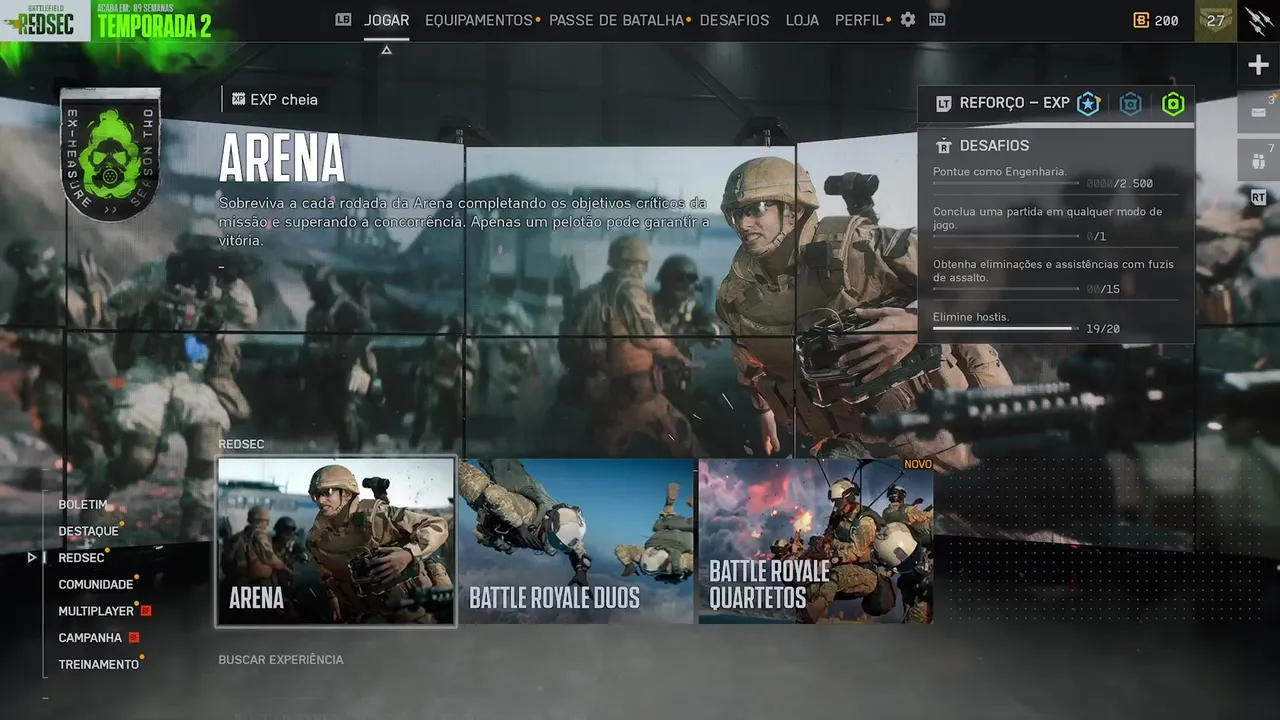The image size is (1280, 720).
Task: Choose the Arena game mode card
Action: [336, 541]
